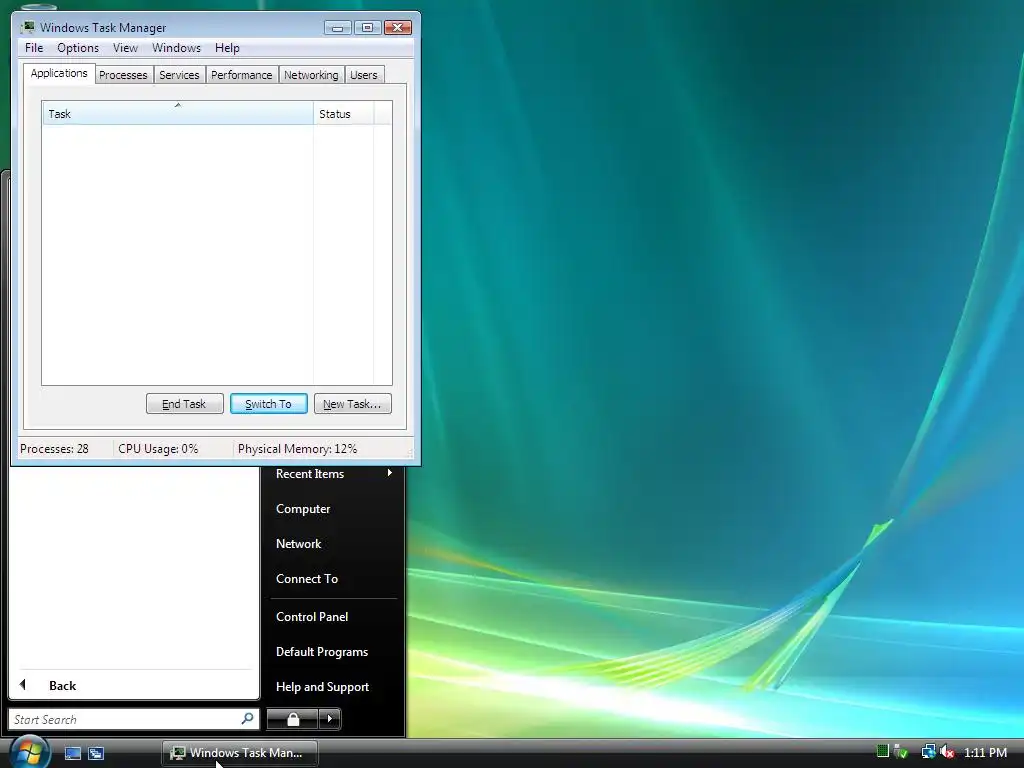Maximize the Windows Task Manager window
The width and height of the screenshot is (1024, 768).
368,27
